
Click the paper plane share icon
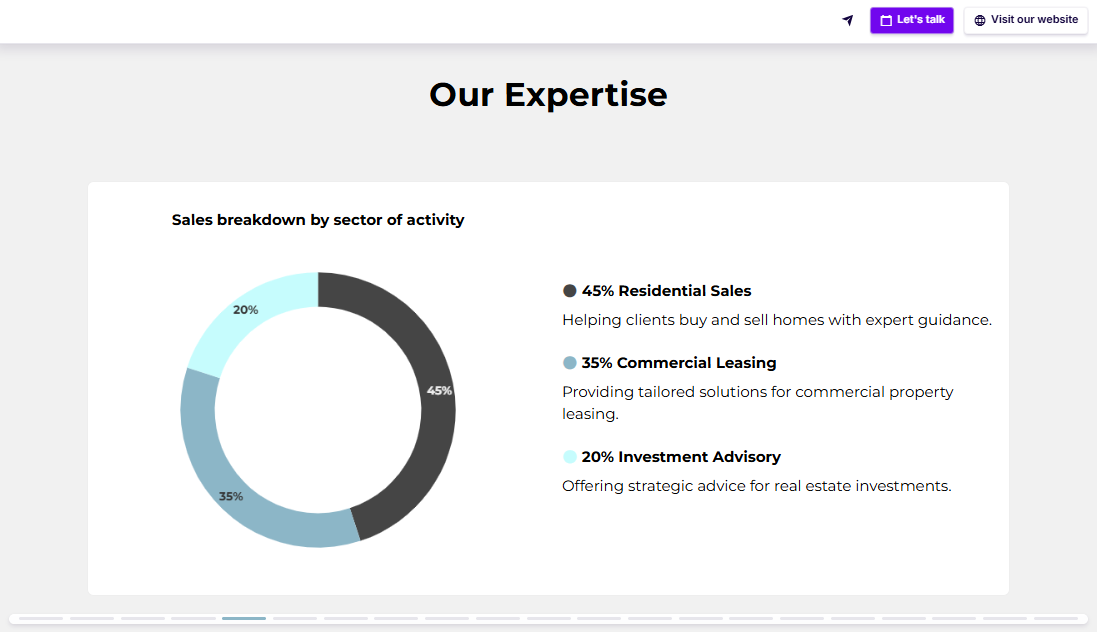coord(847,20)
